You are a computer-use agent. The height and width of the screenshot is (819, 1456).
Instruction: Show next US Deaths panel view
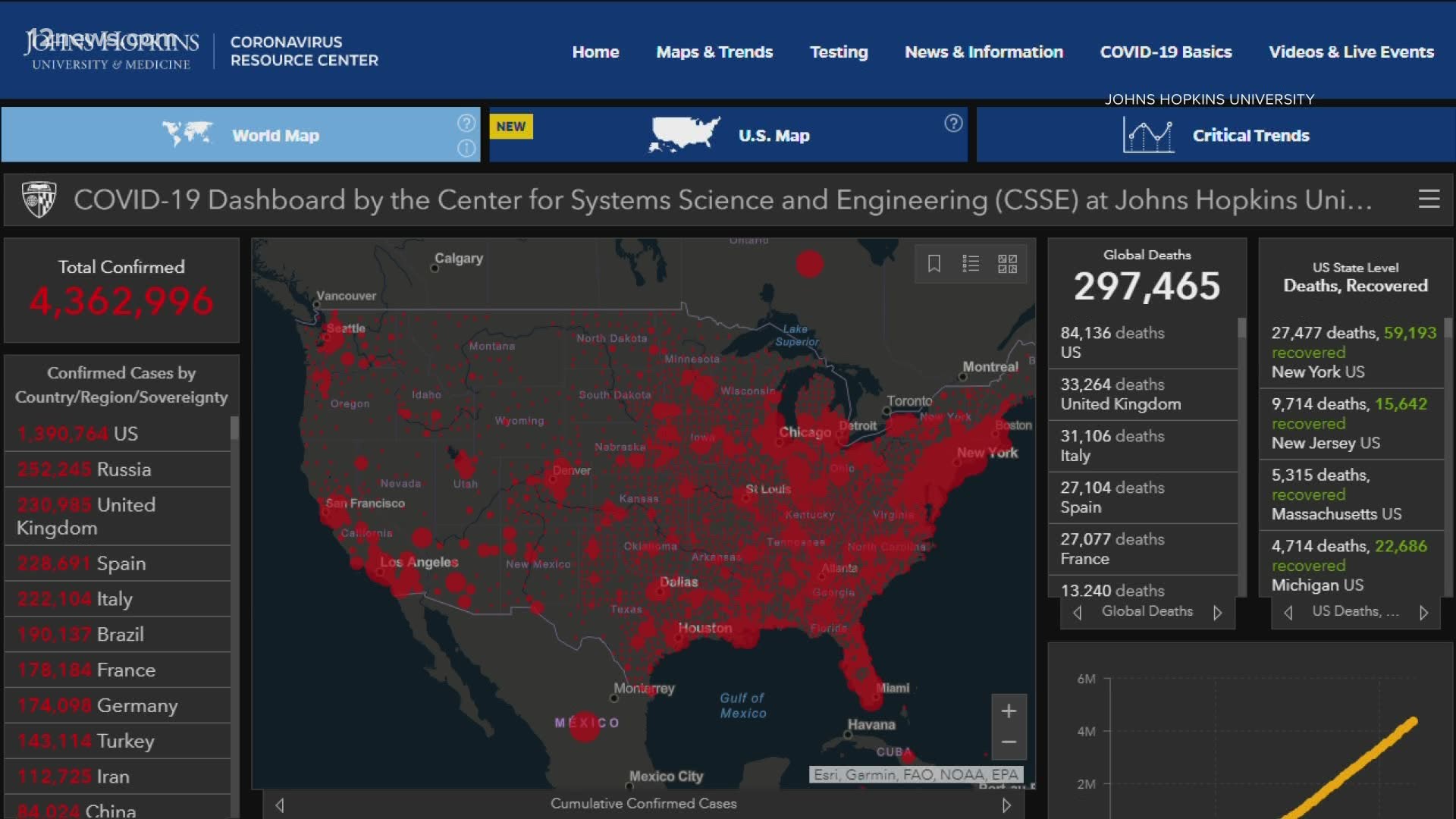1423,612
